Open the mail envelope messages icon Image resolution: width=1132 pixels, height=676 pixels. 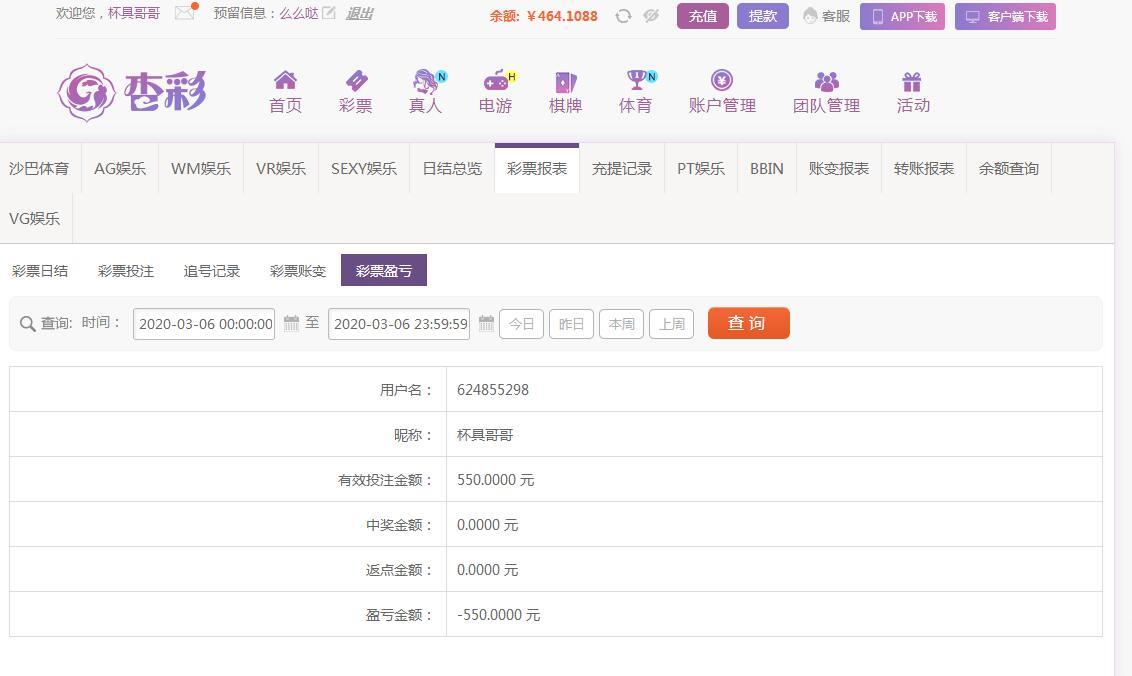[x=184, y=13]
